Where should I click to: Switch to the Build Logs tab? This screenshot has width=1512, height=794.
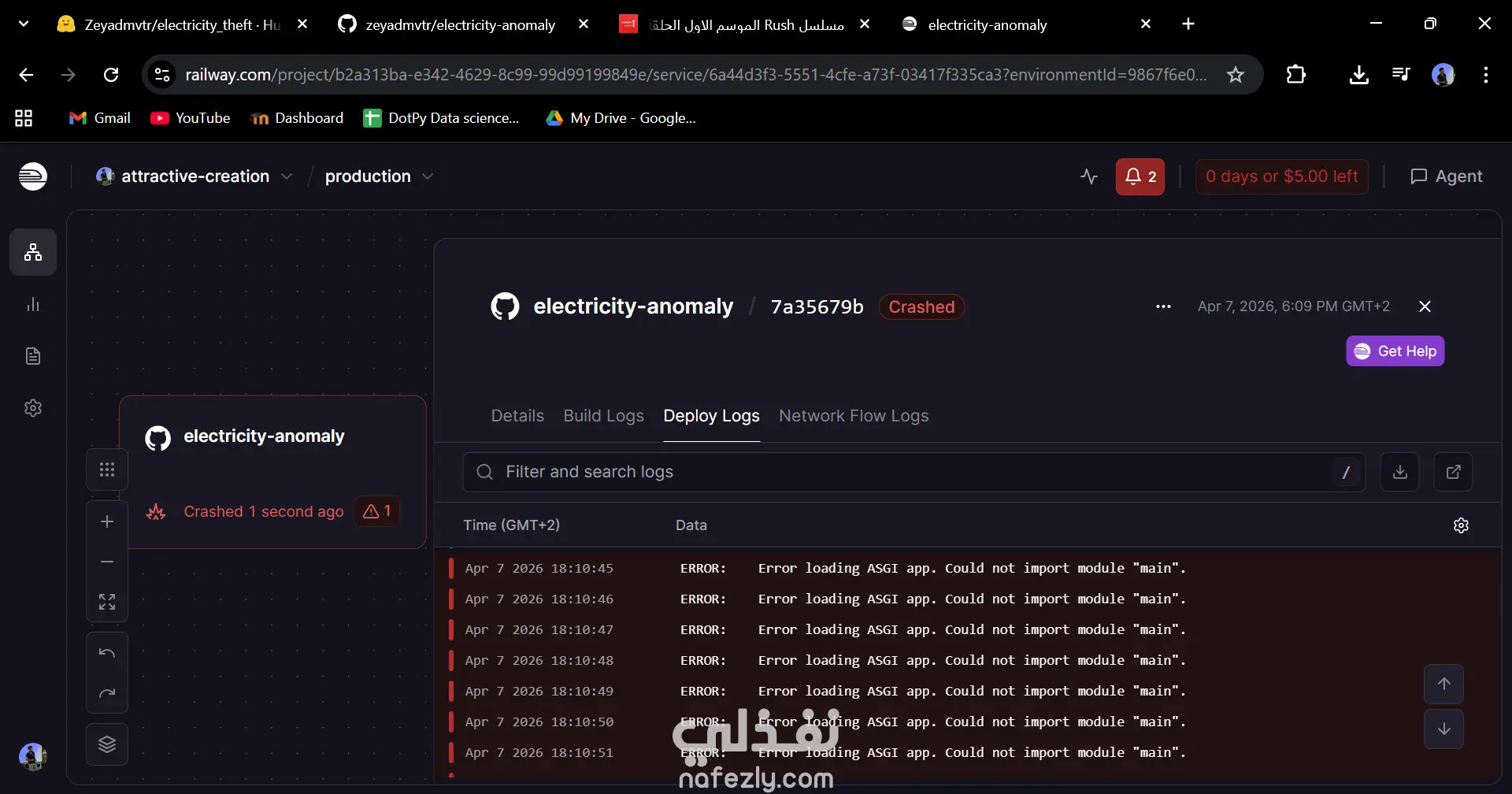point(603,416)
